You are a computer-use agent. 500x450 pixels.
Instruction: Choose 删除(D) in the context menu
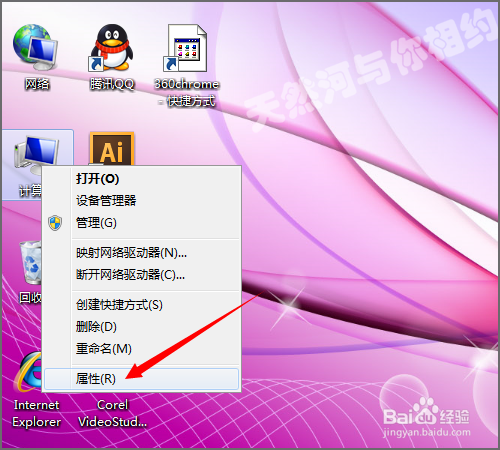(141, 327)
